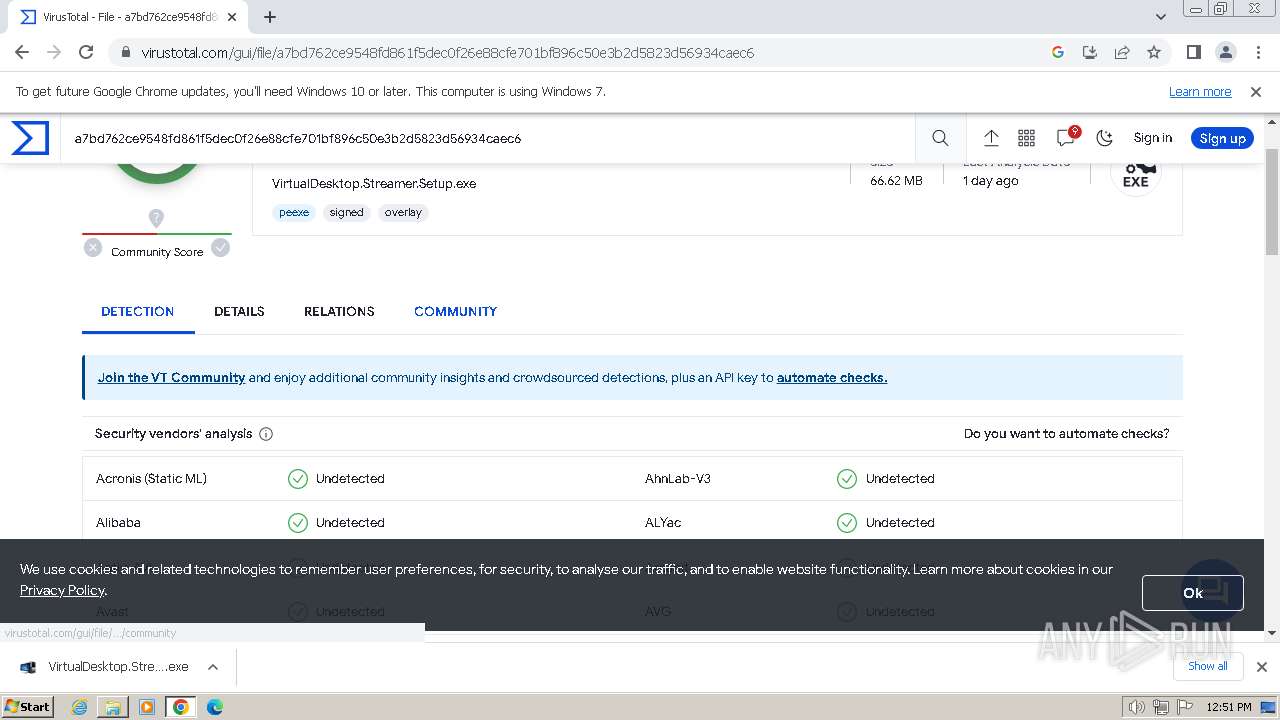Image resolution: width=1280 pixels, height=720 pixels.
Task: Click the volume speaker tray icon
Action: 1137,707
